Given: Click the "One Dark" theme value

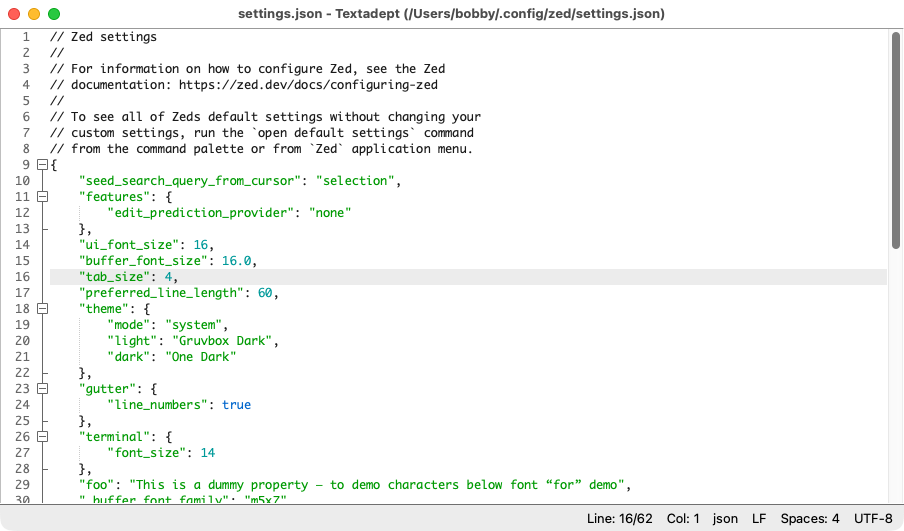Looking at the screenshot, I should [201, 357].
